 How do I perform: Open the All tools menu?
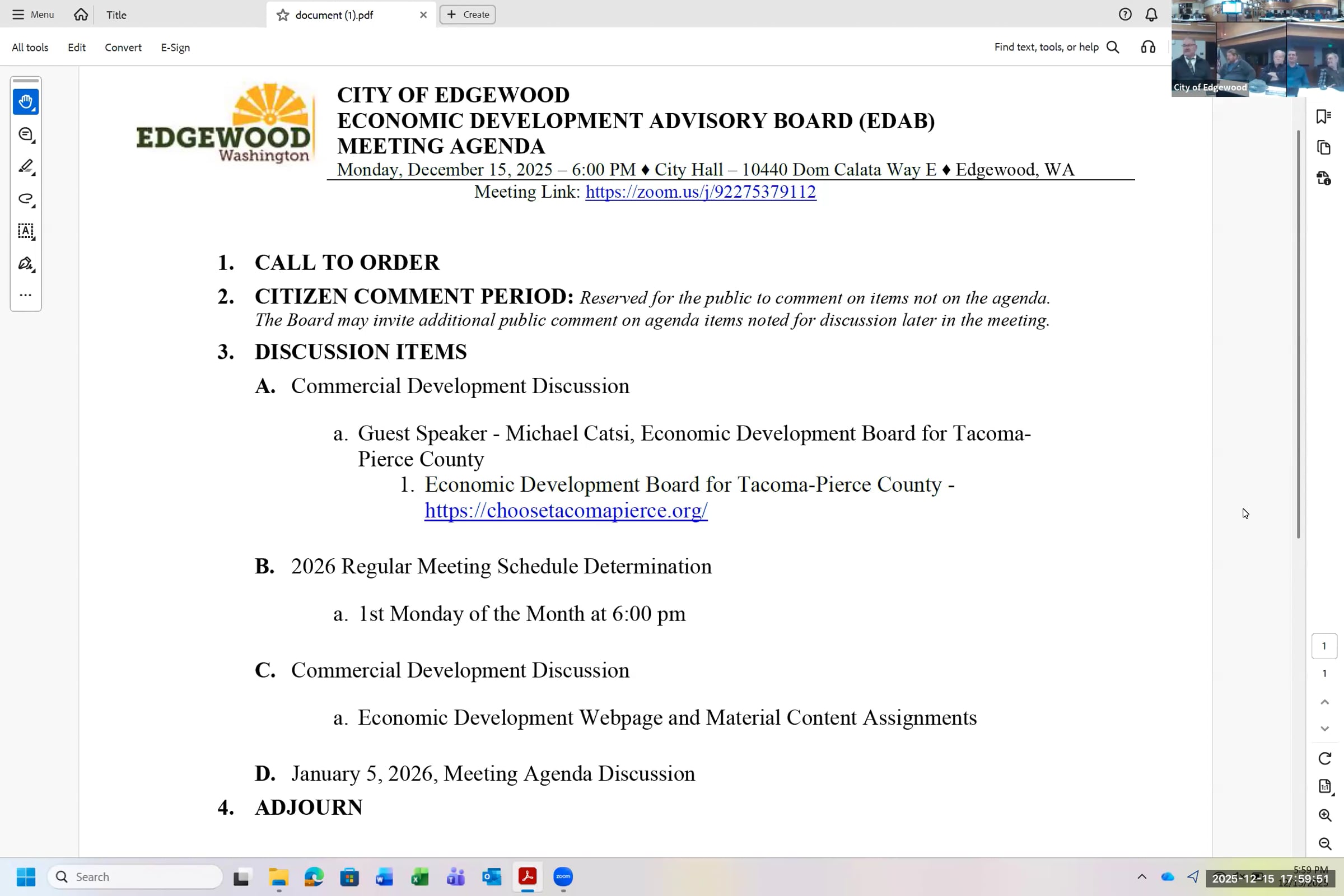point(30,48)
